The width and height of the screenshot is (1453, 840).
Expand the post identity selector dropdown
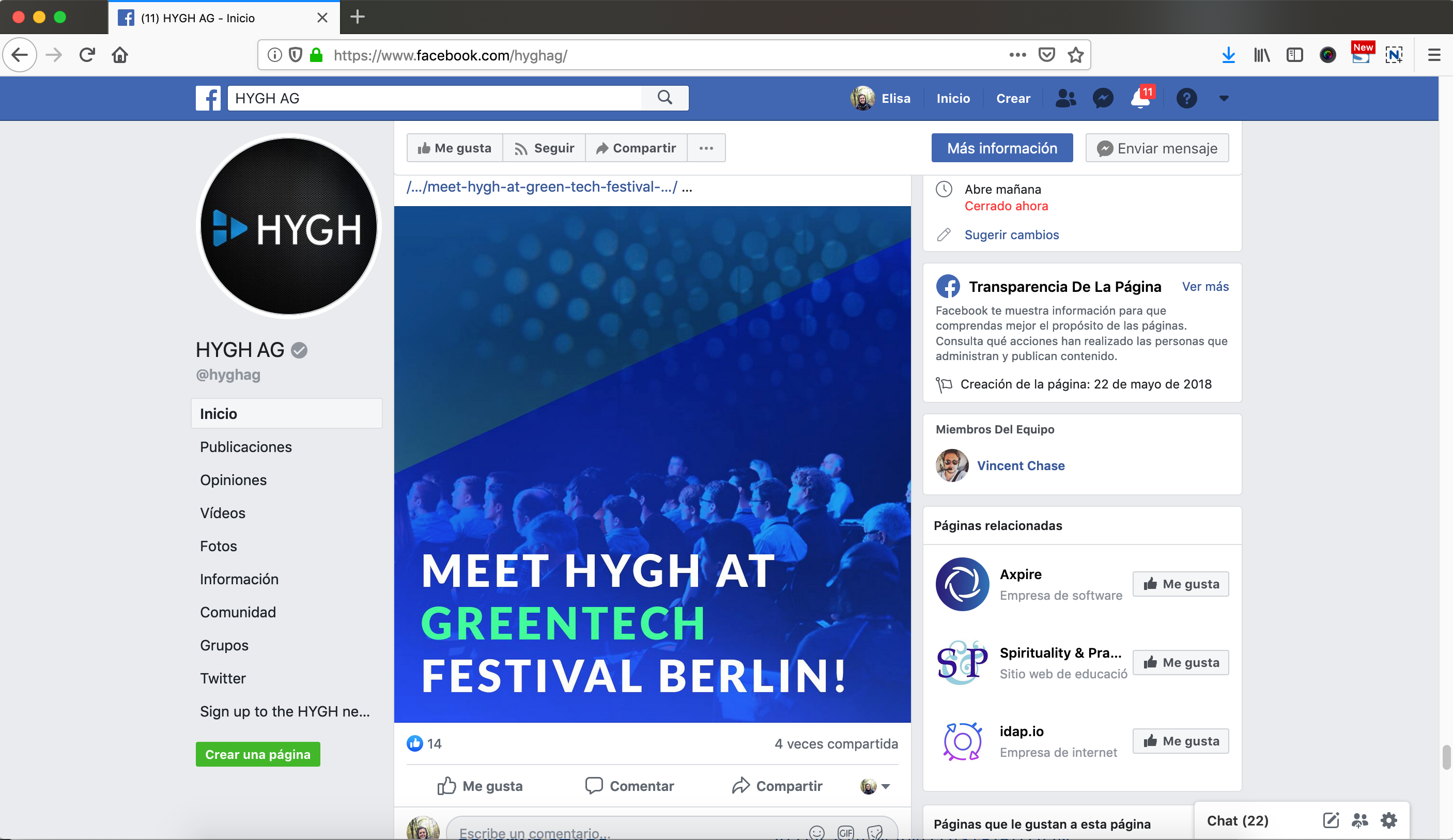pos(876,786)
